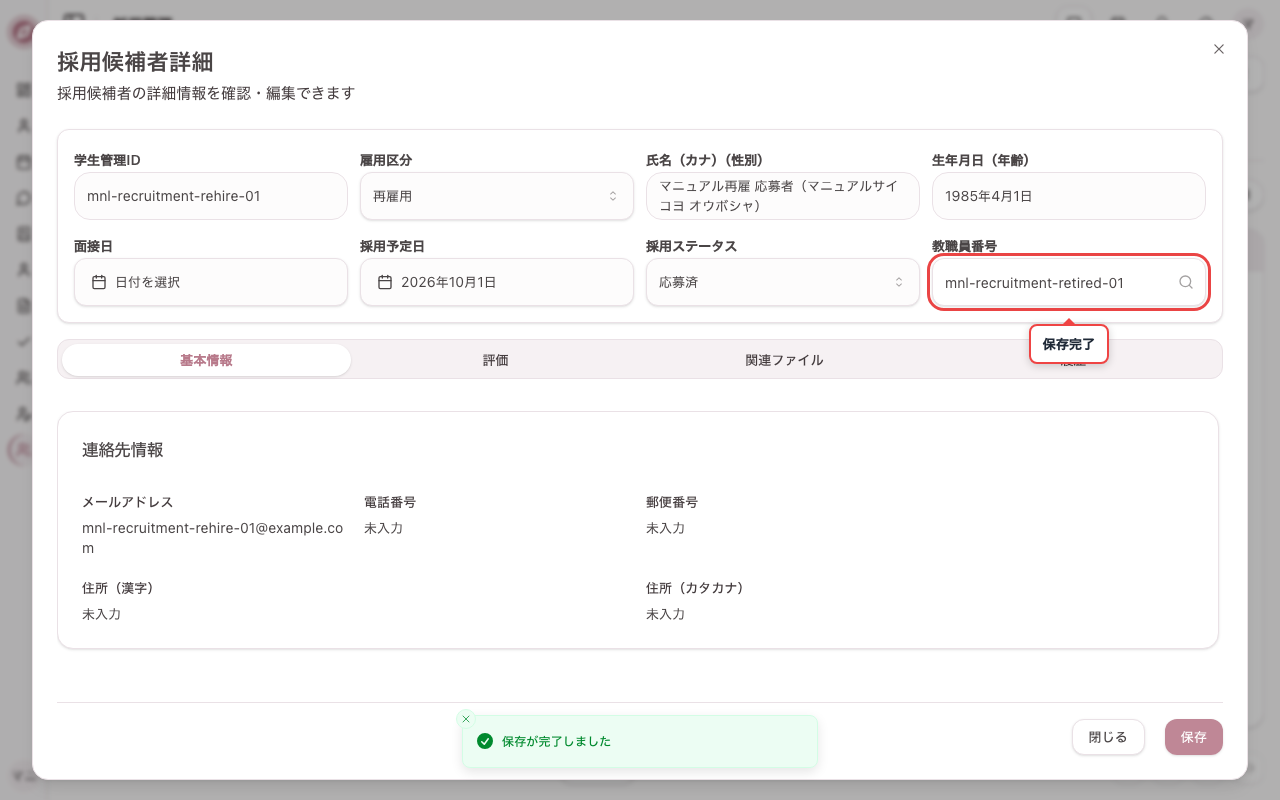
Task: Click the 採用候補者詳細 dialog title
Action: coord(135,62)
